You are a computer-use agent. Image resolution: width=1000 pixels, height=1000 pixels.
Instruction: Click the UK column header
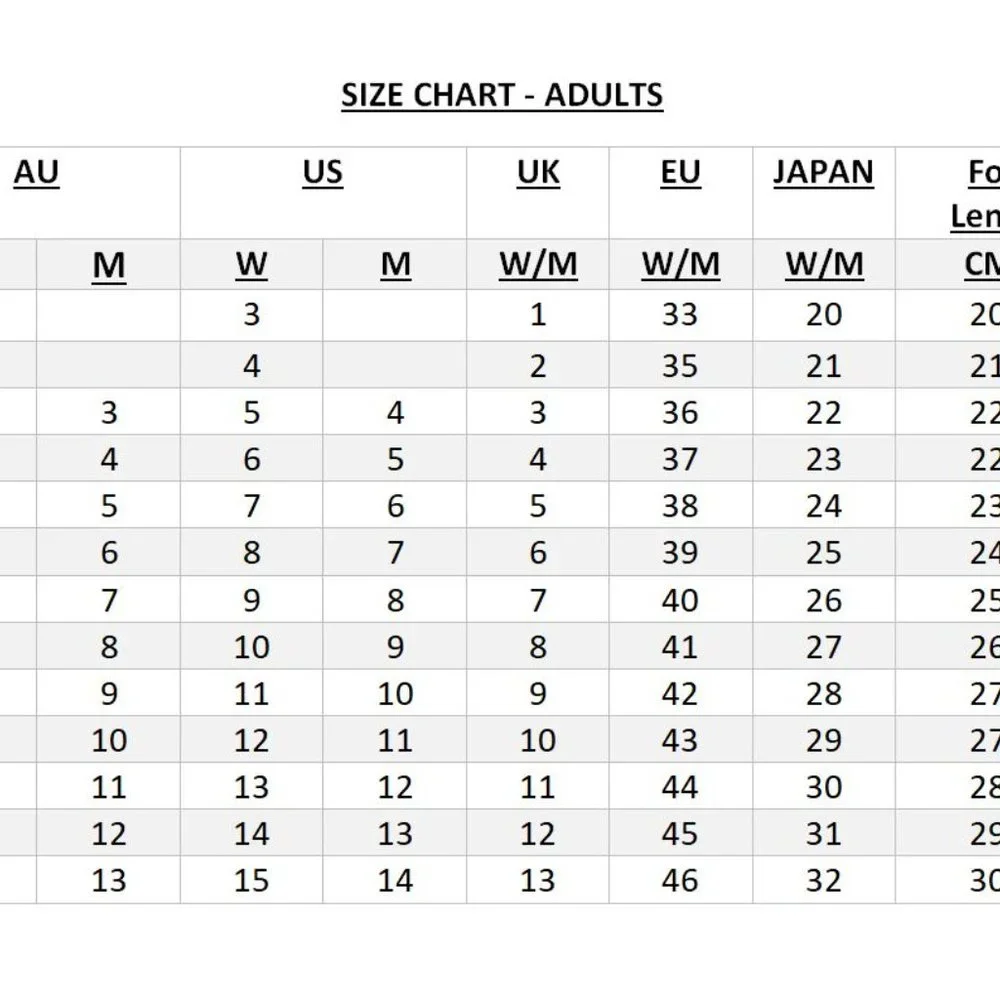[538, 172]
